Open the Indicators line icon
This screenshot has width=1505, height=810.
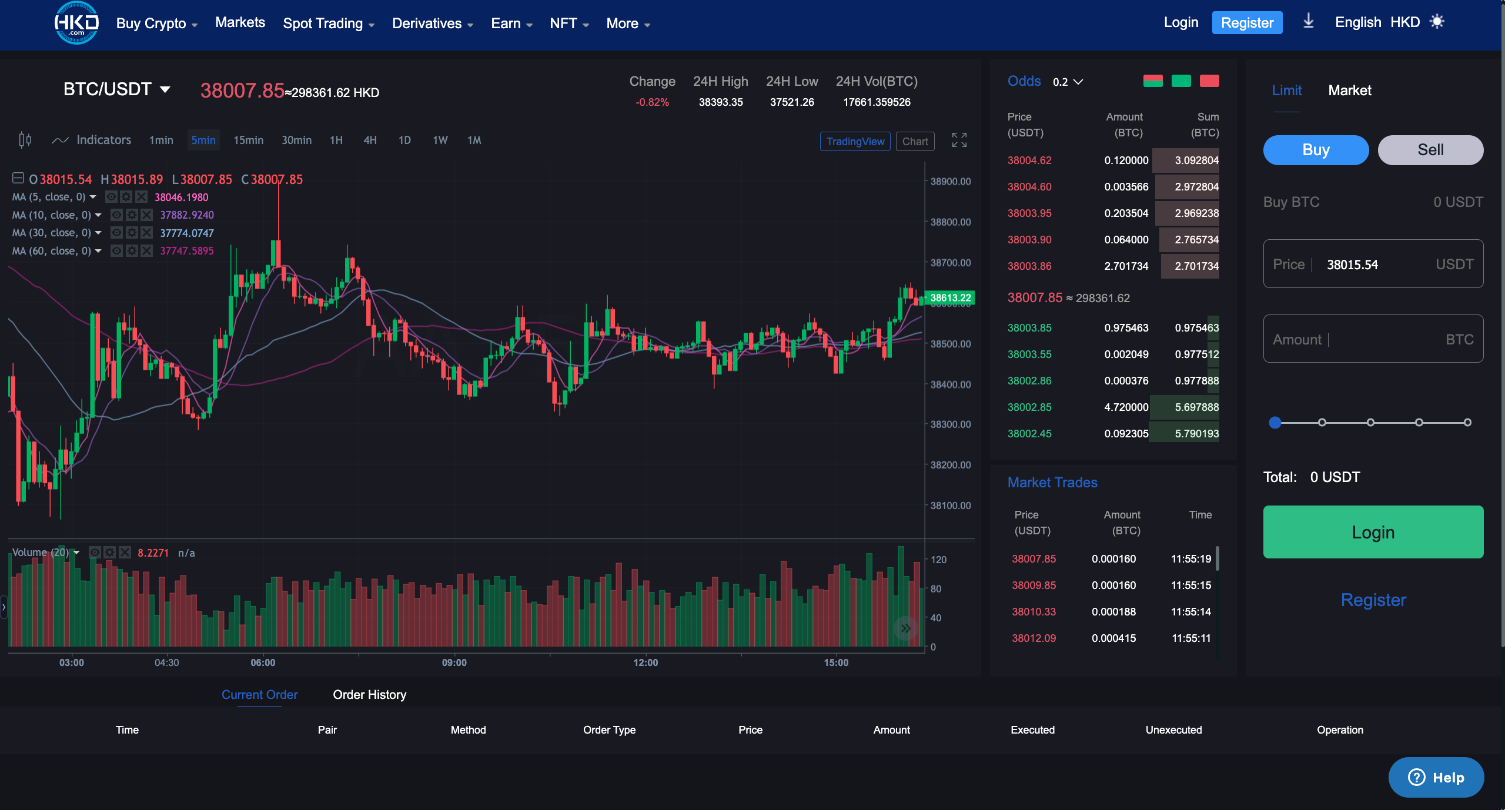click(x=61, y=140)
